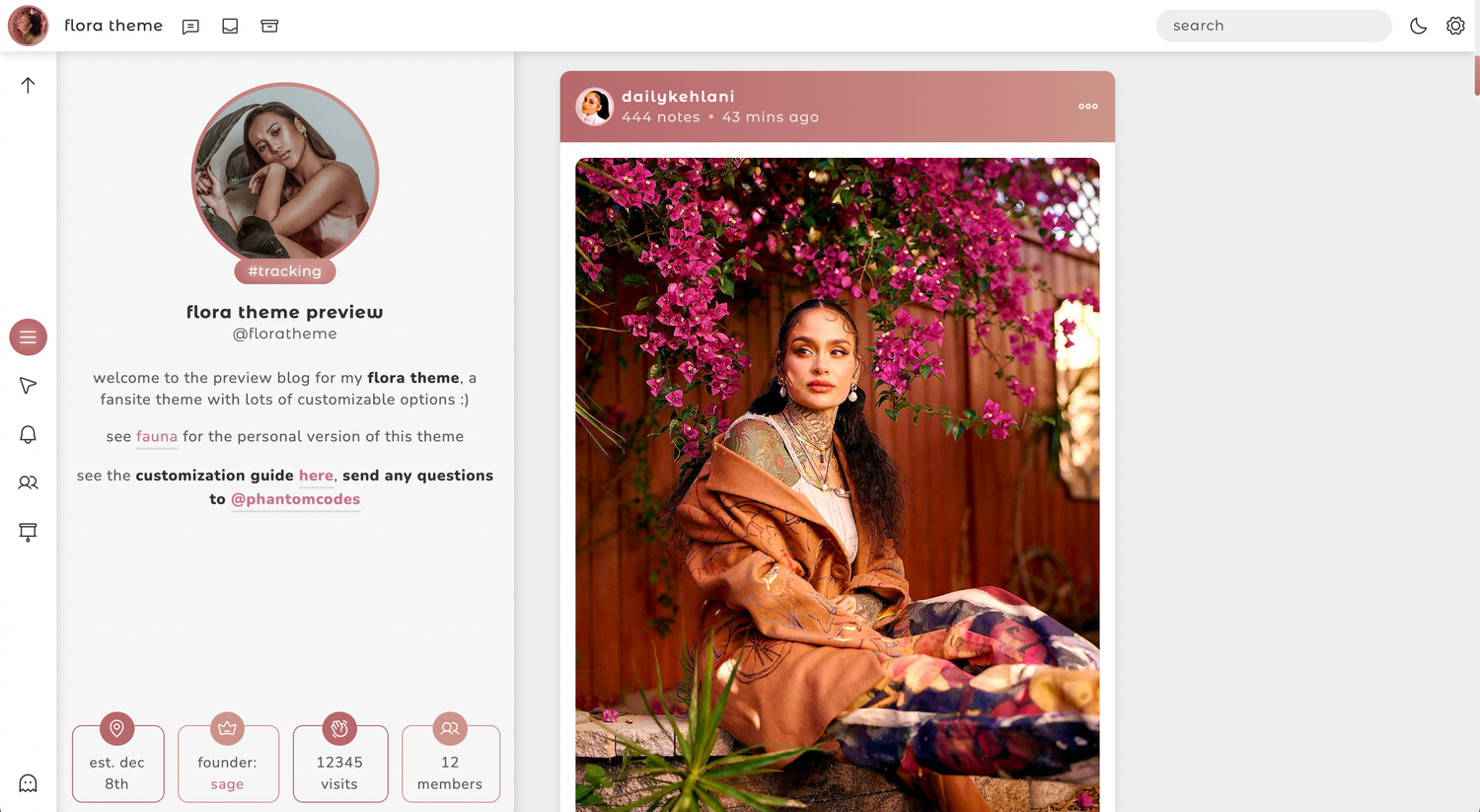The height and width of the screenshot is (812, 1480).
Task: Open the archive box icon in header
Action: 269,27
